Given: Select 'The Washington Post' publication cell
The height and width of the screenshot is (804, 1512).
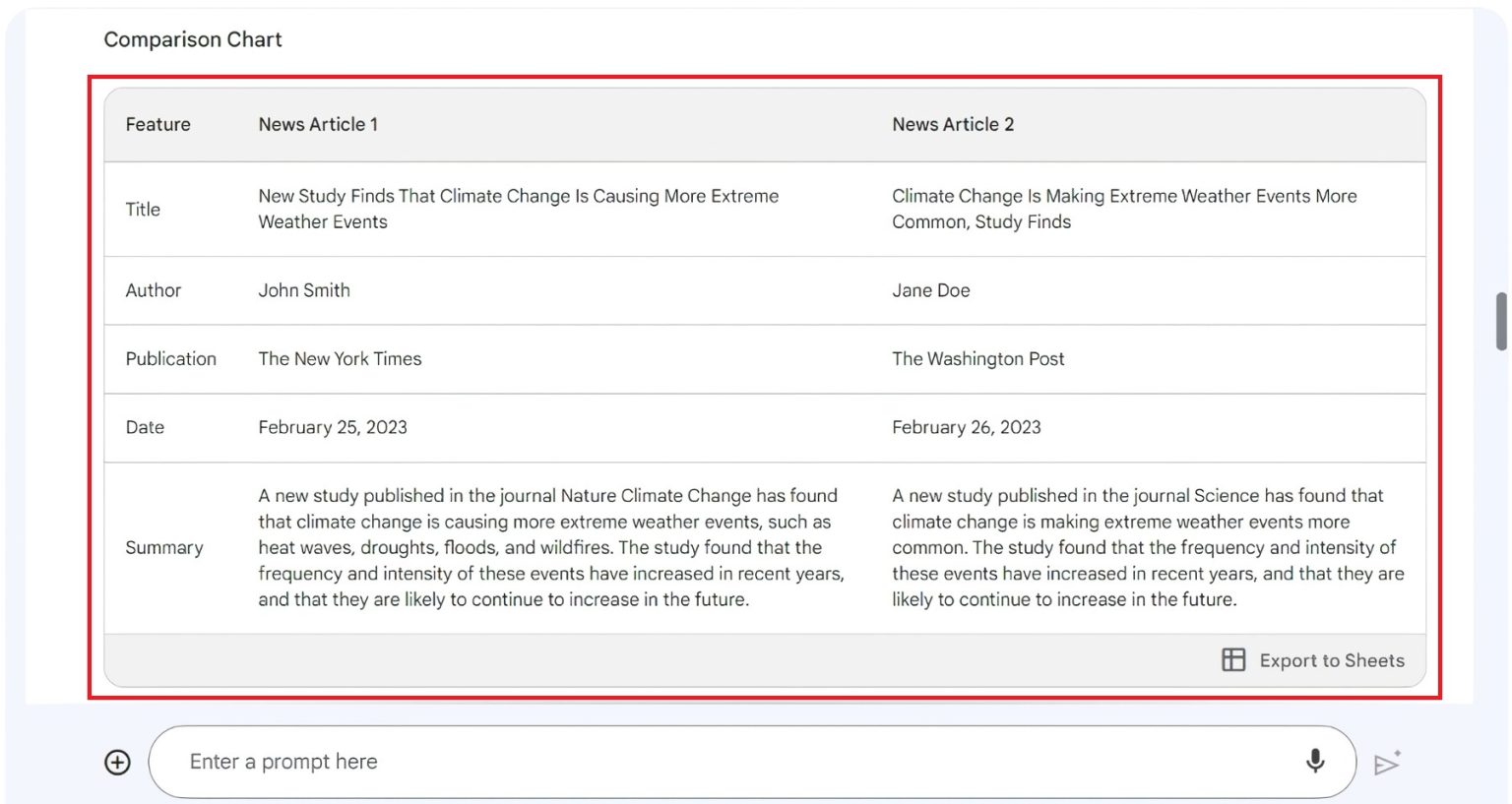Looking at the screenshot, I should 977,359.
